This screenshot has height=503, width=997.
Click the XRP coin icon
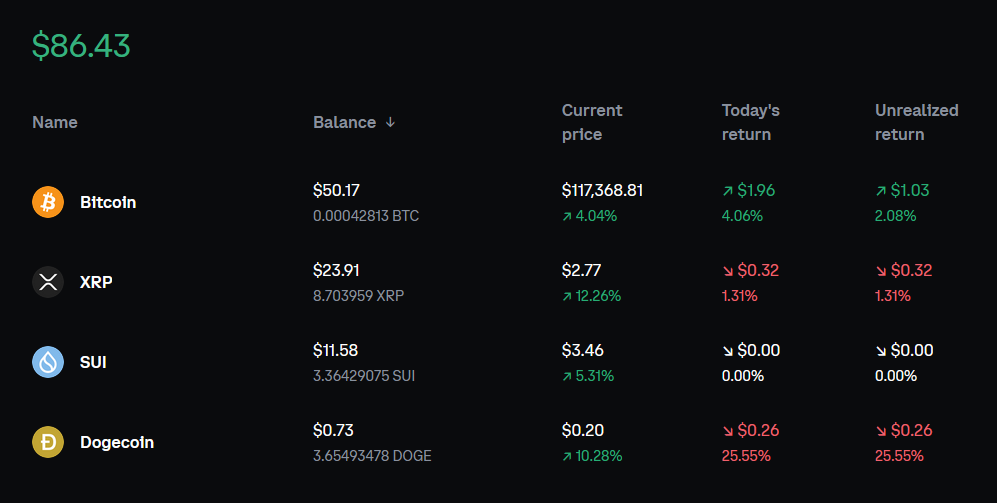click(x=48, y=282)
